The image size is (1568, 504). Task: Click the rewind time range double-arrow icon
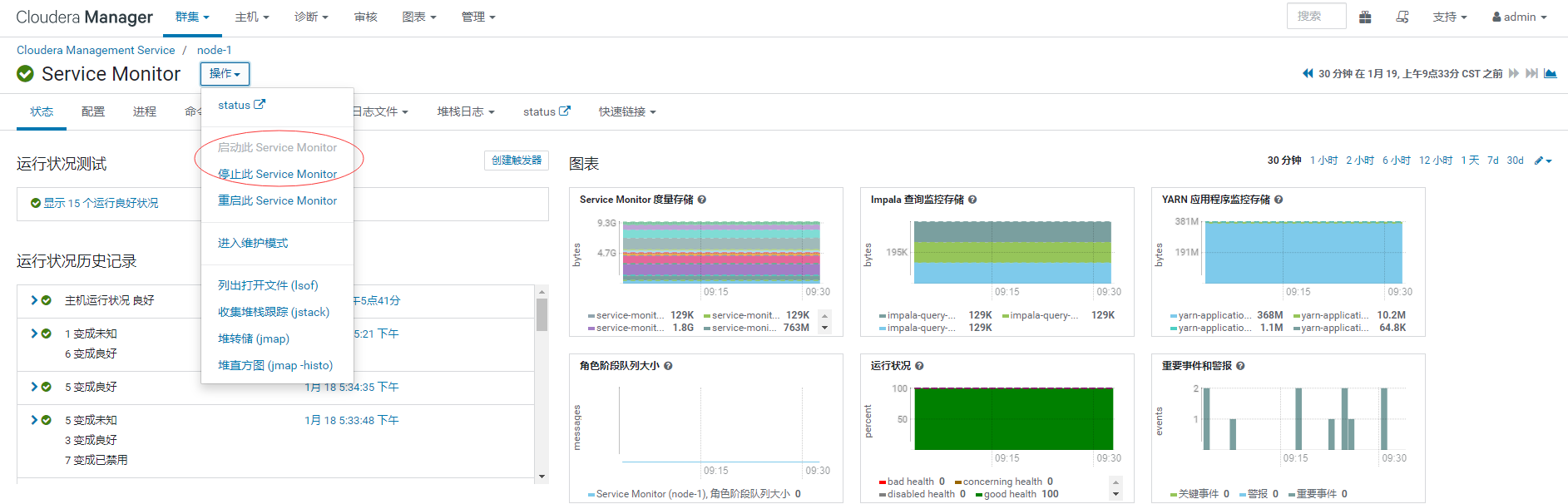click(1308, 73)
